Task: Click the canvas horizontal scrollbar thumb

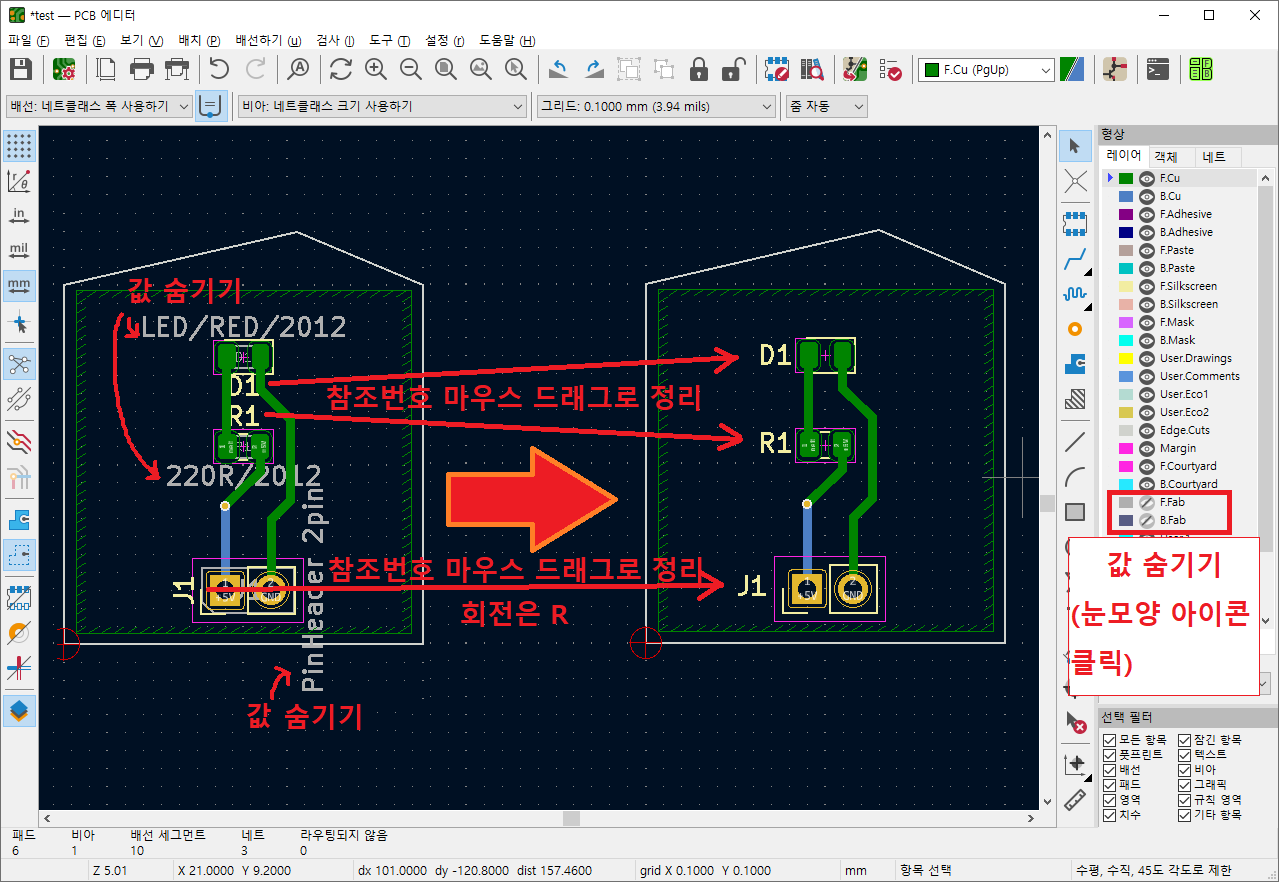Action: pyautogui.click(x=571, y=818)
